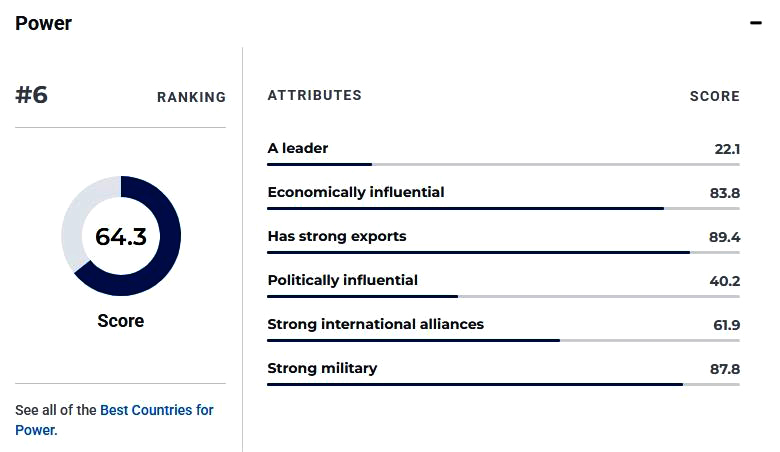Click the 87.8 military score value
780x452 pixels.
tap(724, 369)
